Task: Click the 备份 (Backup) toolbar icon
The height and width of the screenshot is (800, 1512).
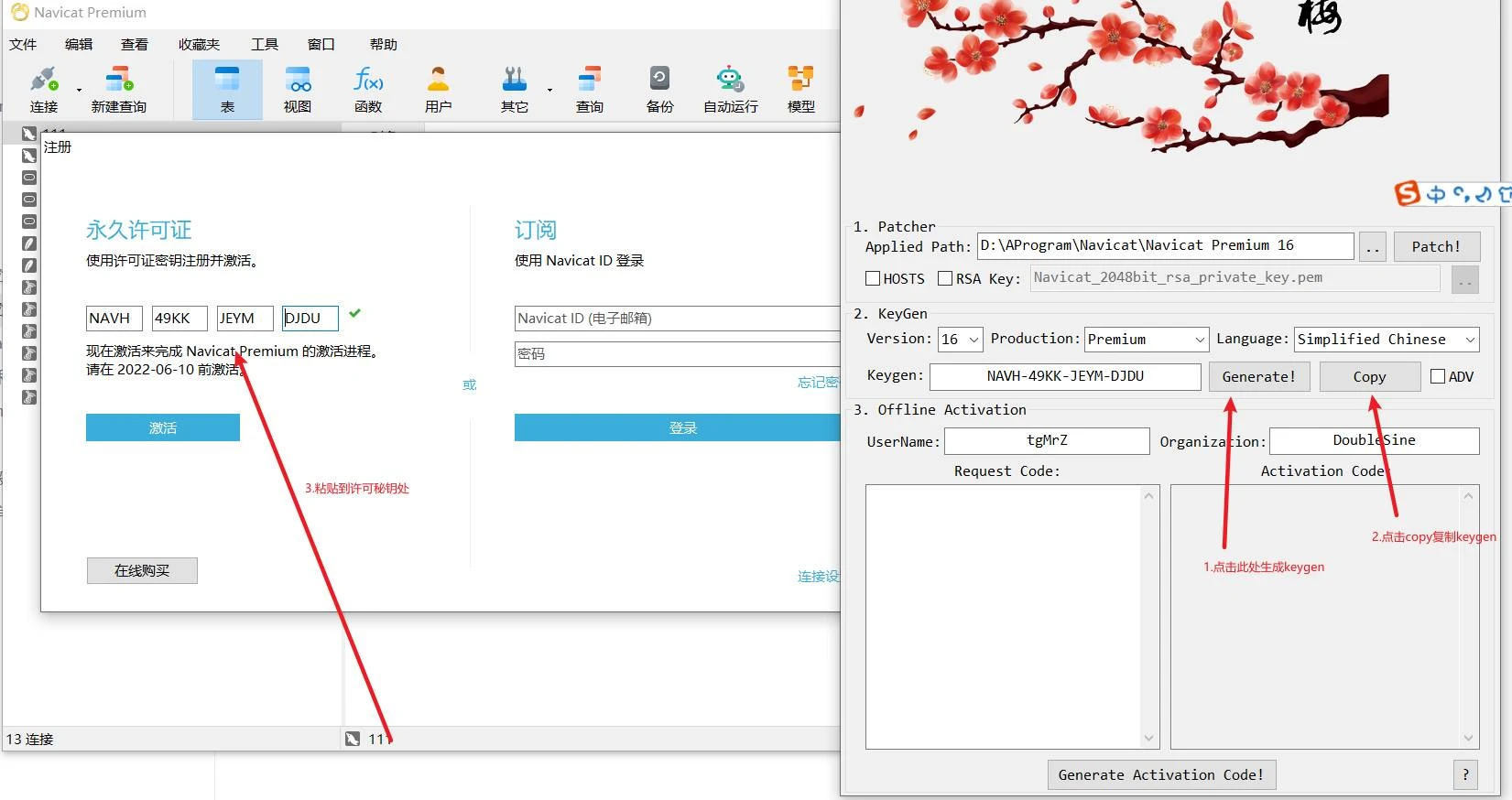Action: tap(660, 89)
